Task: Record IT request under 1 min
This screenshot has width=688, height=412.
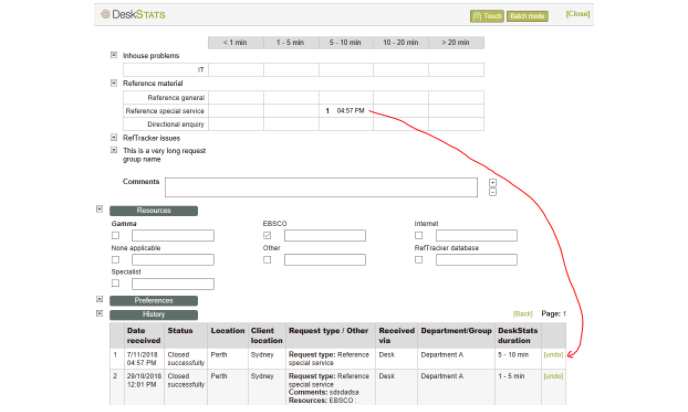Action: [x=236, y=70]
